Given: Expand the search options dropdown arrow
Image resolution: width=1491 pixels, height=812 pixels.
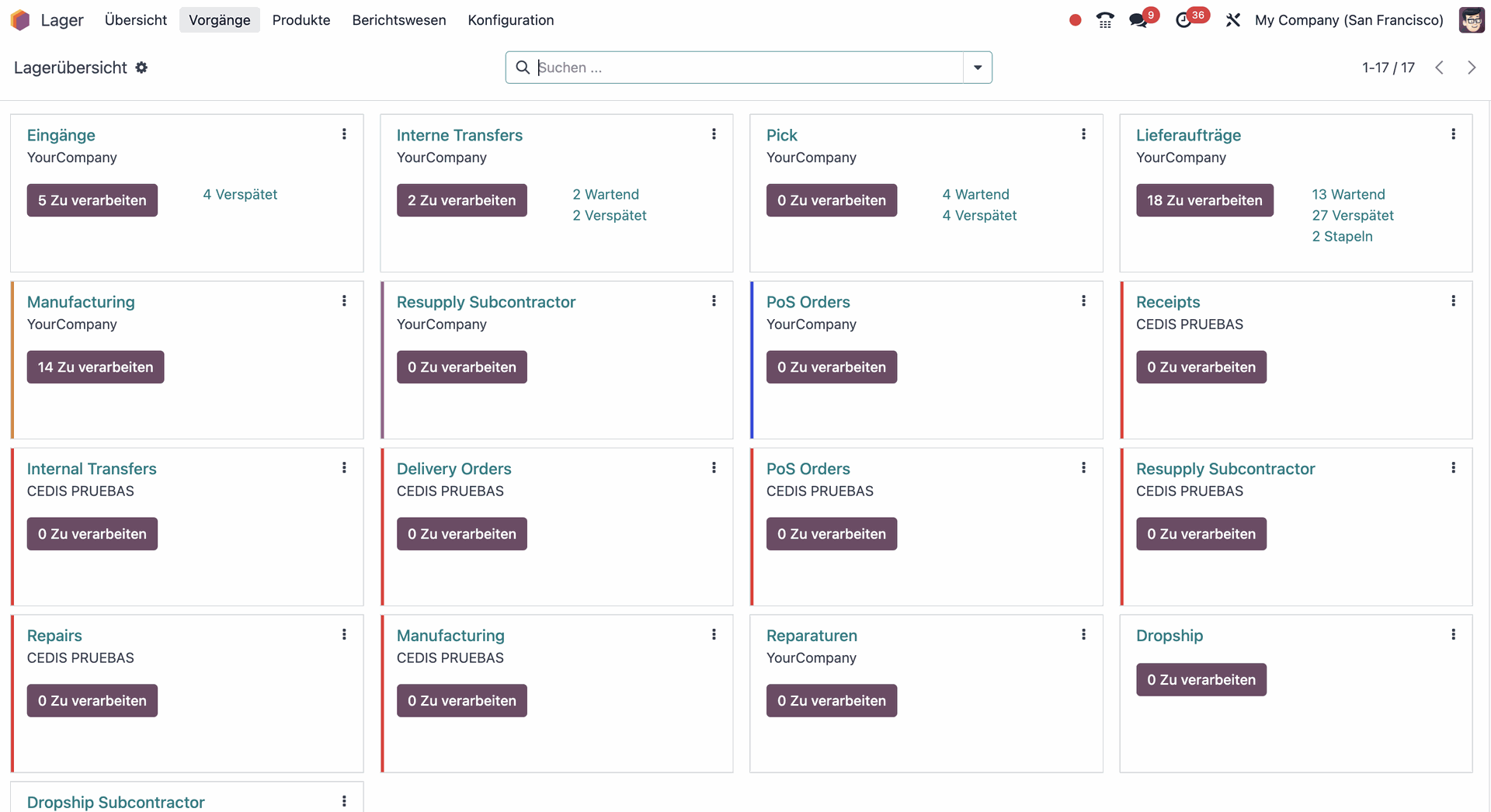Looking at the screenshot, I should click(978, 68).
